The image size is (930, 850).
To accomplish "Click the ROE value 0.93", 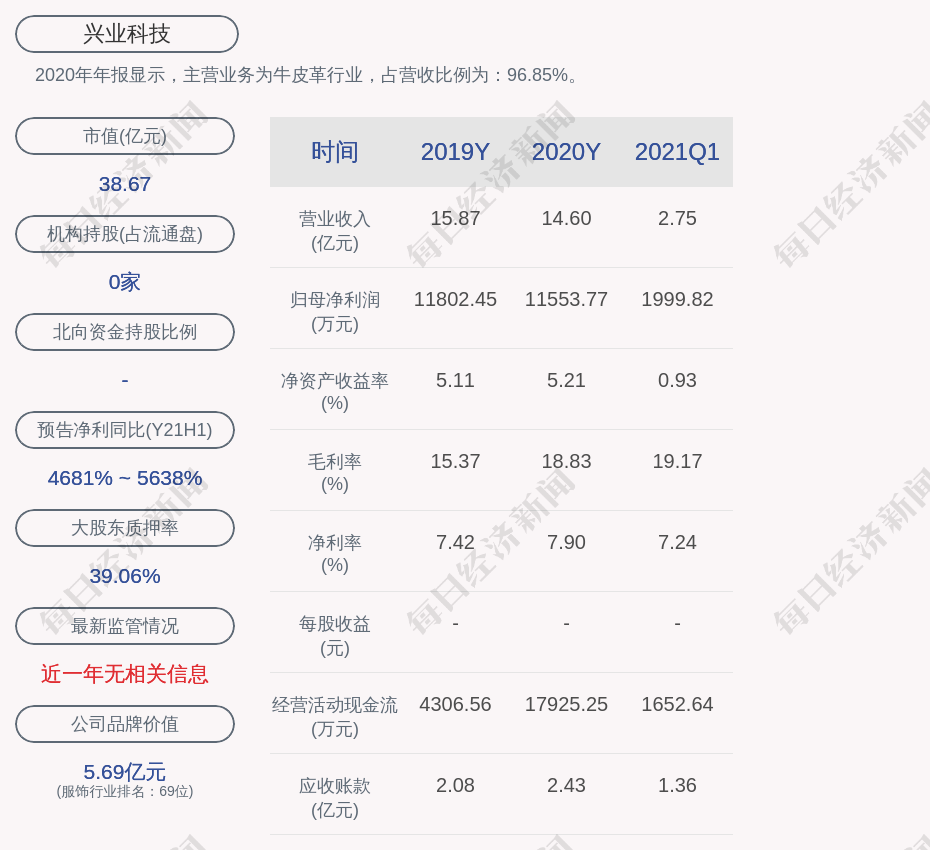I will tap(677, 380).
